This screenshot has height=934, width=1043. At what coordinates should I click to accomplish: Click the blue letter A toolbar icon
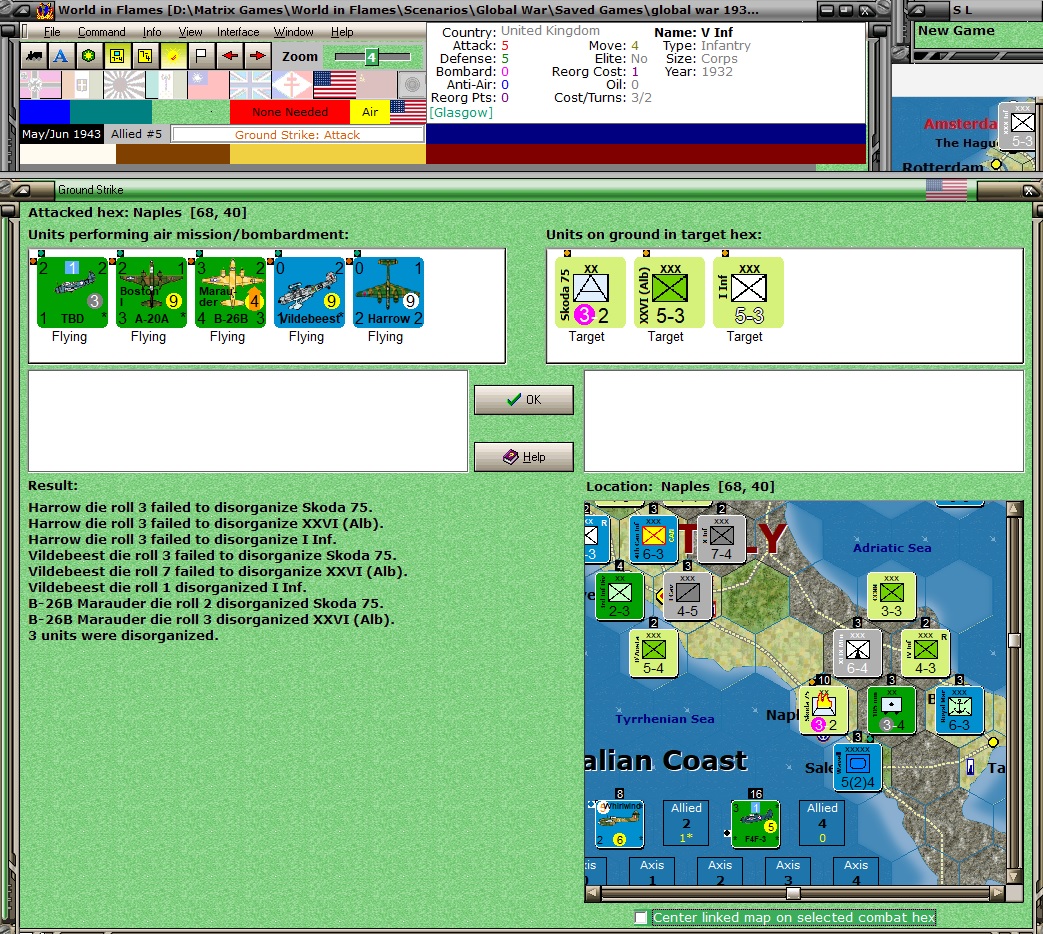(61, 56)
